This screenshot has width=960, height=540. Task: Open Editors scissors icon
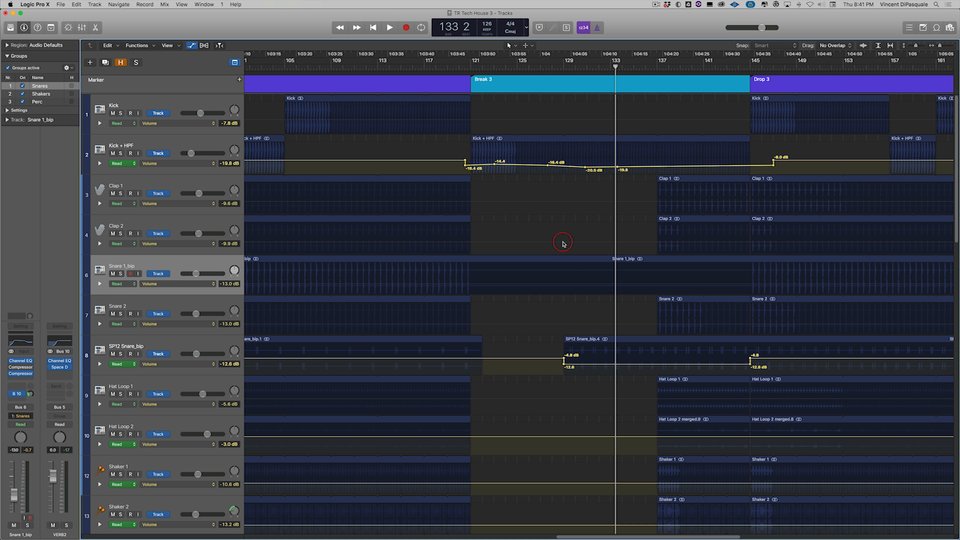(x=95, y=28)
